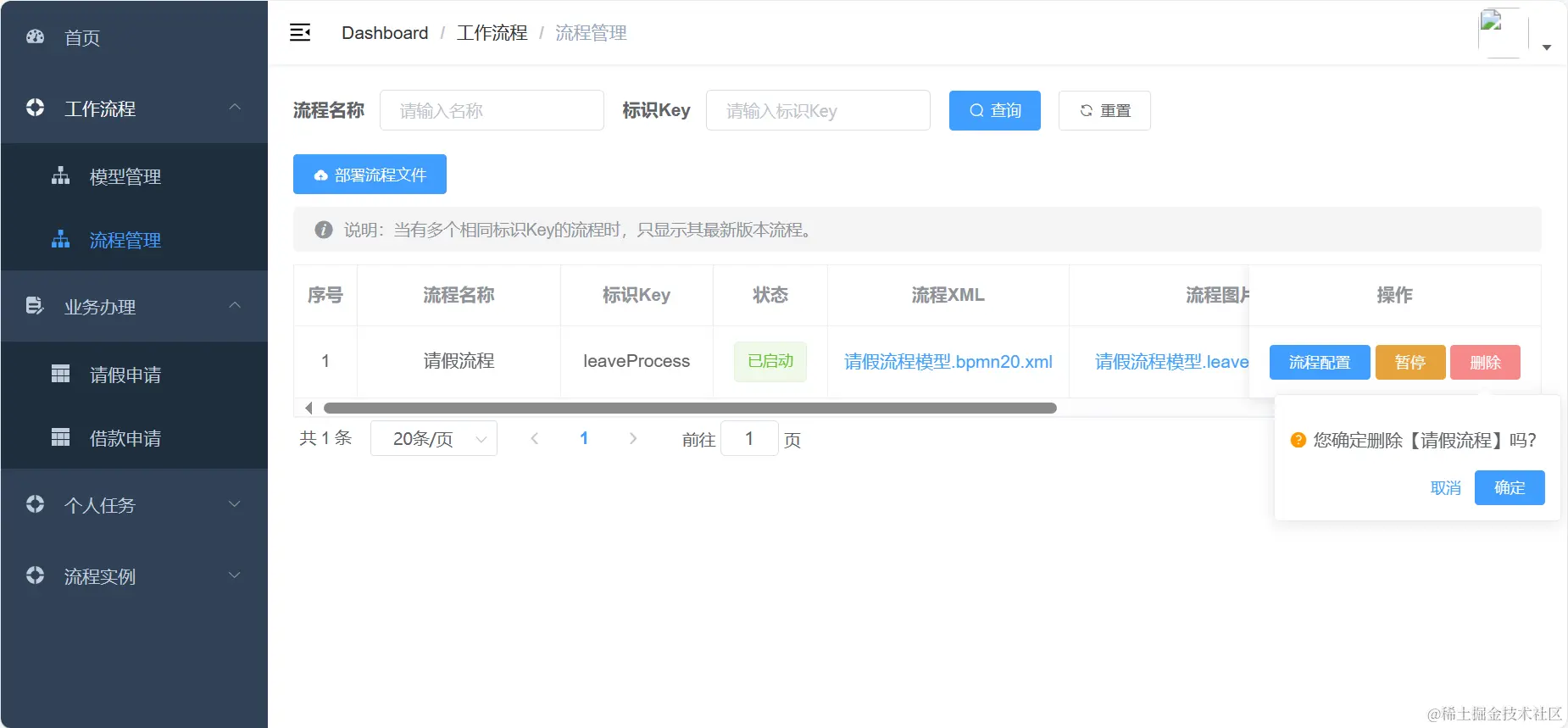Toggle the sidebar collapse hamburger icon

pos(300,33)
